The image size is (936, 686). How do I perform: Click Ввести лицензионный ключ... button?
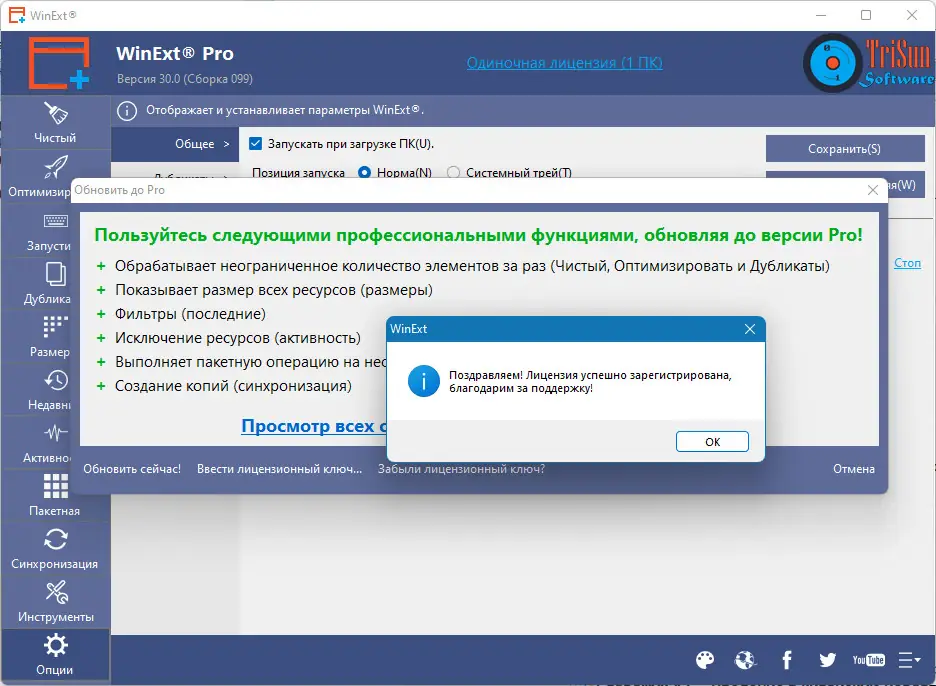click(279, 469)
